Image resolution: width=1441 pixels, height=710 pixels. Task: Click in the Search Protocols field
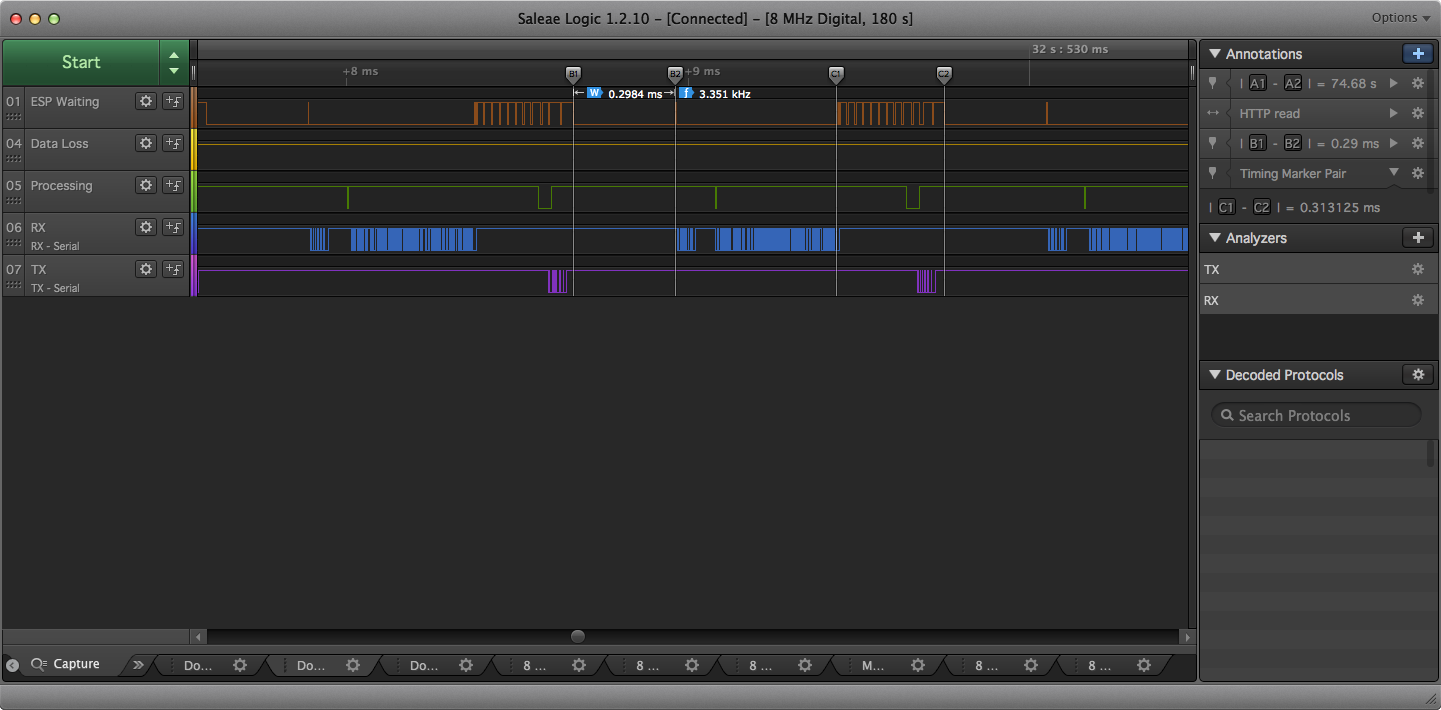click(1316, 415)
